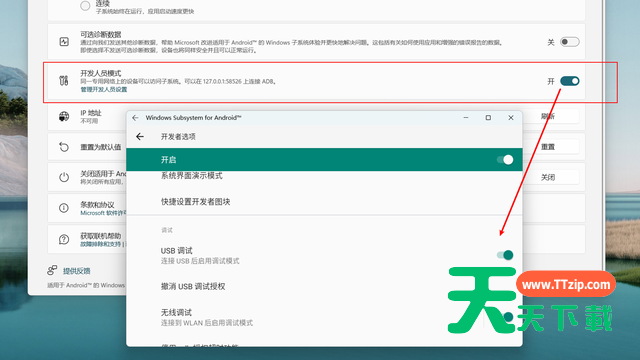640x360 pixels.
Task: Click the 重置为默认值 reset icon
Action: pos(64,147)
